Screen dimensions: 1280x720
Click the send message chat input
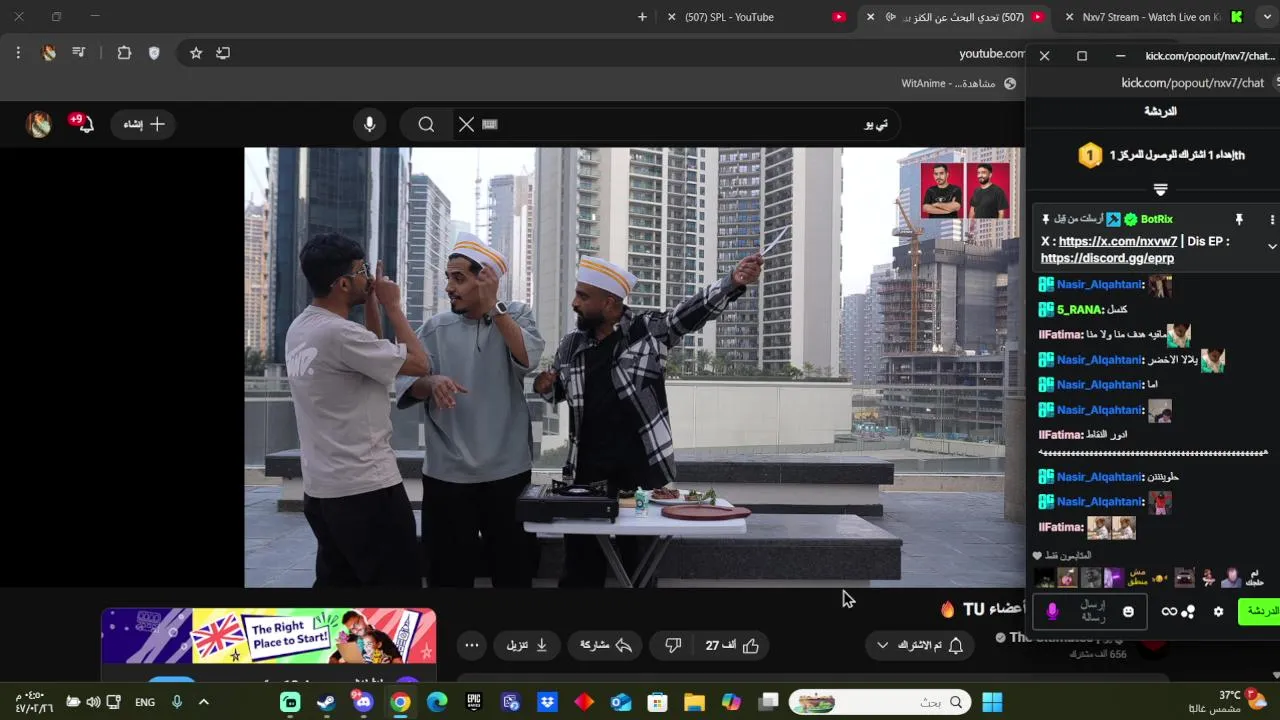click(x=1090, y=611)
